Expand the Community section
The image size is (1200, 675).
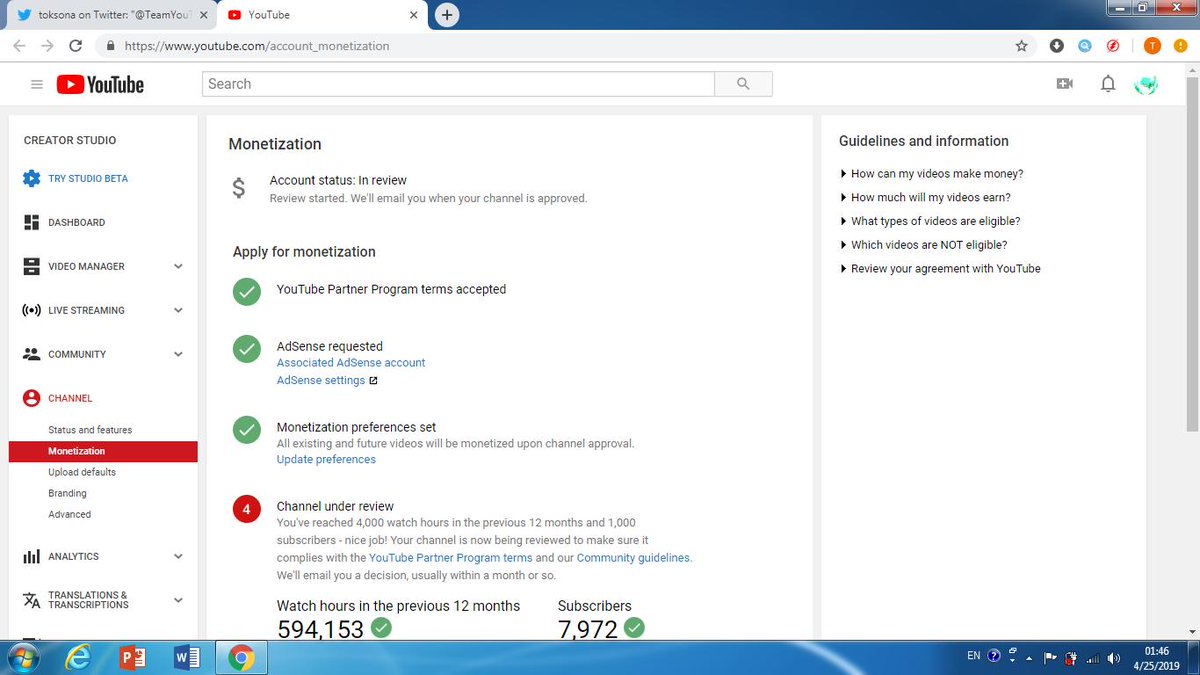pos(178,354)
